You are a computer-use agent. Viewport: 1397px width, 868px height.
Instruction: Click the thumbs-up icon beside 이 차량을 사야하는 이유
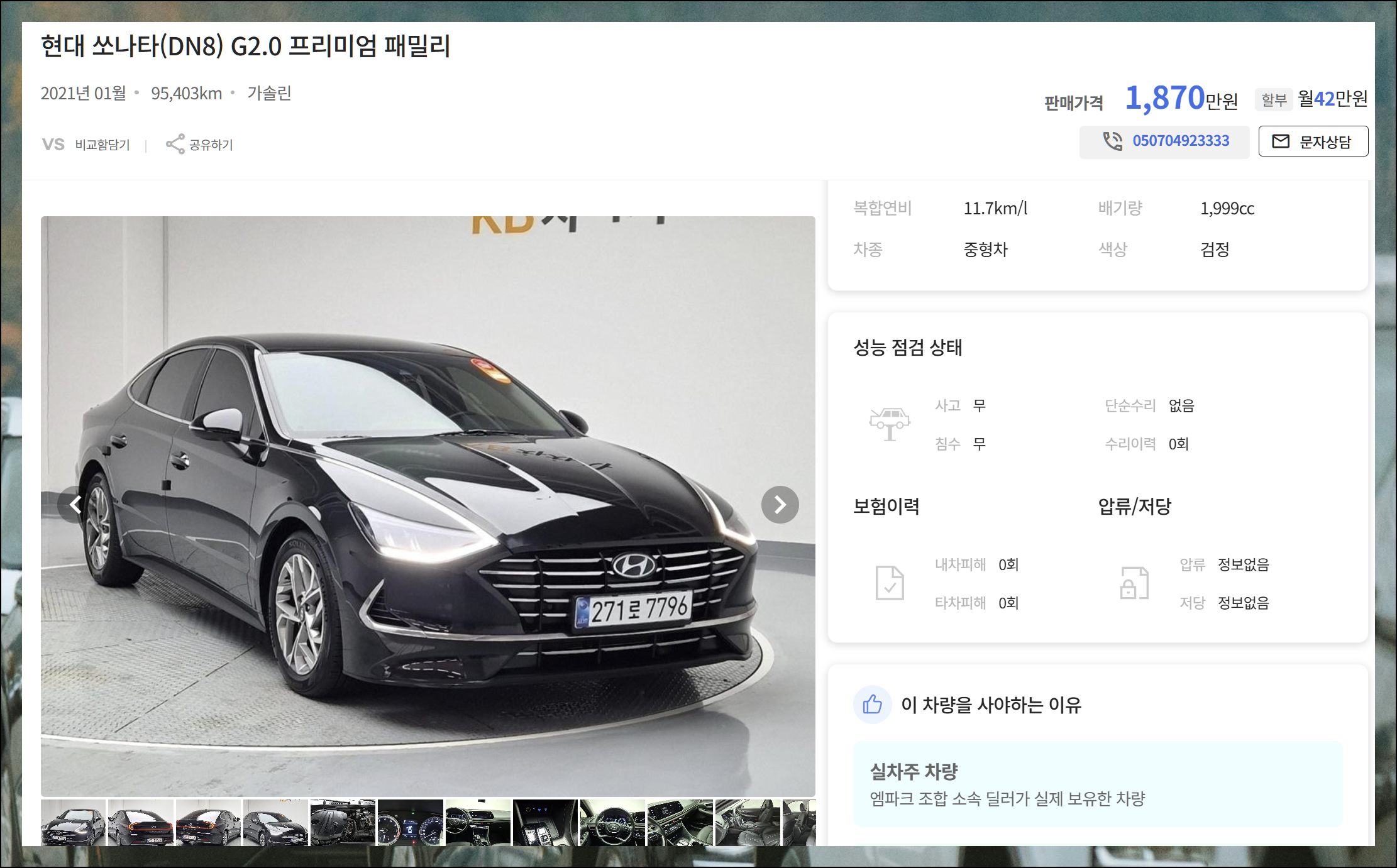pos(872,705)
